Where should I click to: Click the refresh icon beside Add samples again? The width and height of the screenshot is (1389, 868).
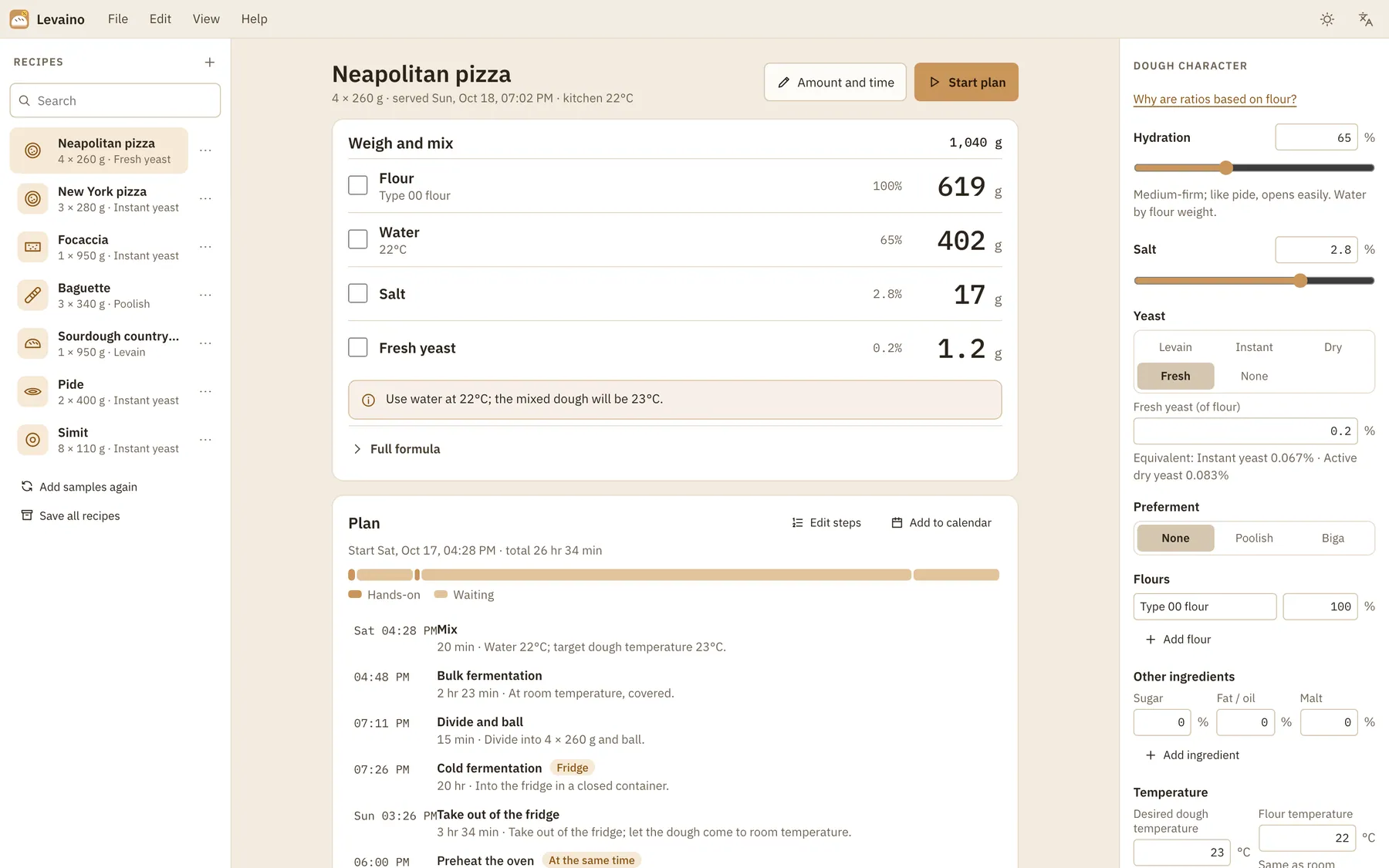27,486
